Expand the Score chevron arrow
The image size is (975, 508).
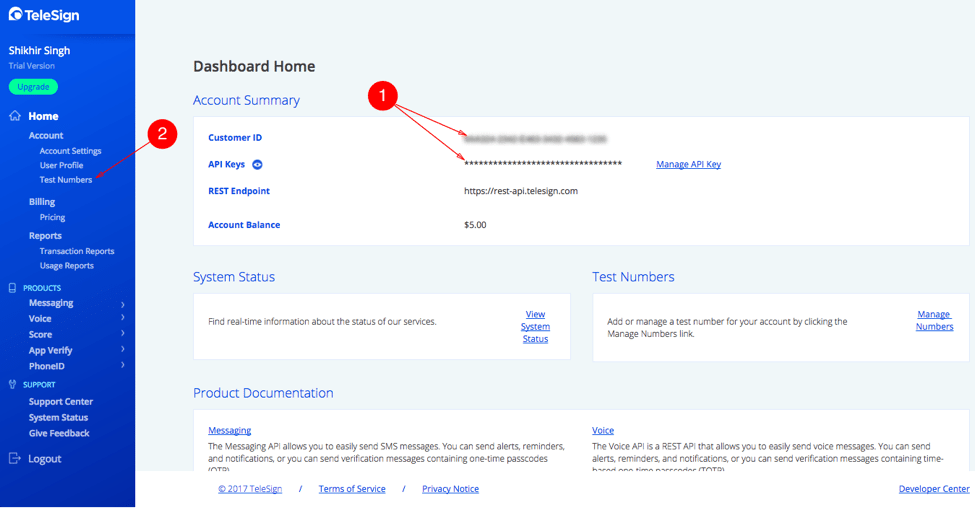pos(123,333)
